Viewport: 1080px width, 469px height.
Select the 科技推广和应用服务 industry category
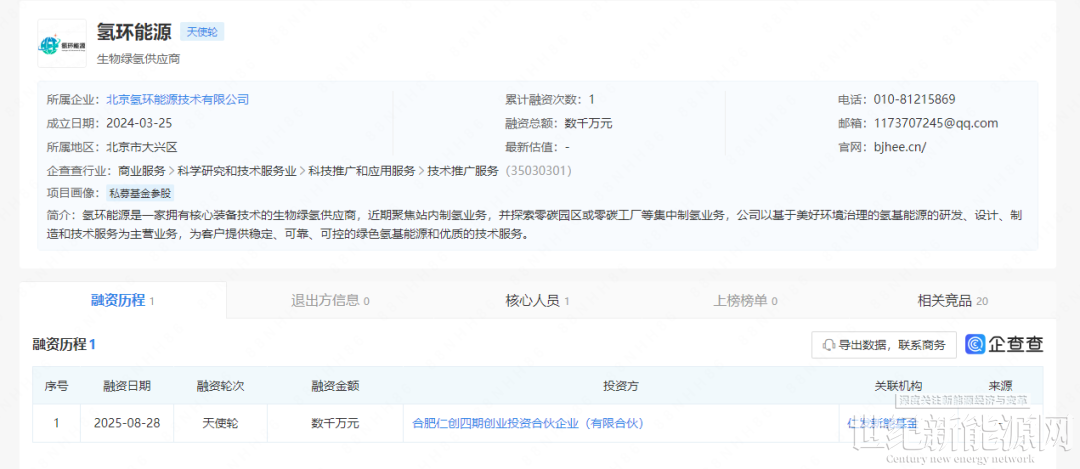[361, 171]
